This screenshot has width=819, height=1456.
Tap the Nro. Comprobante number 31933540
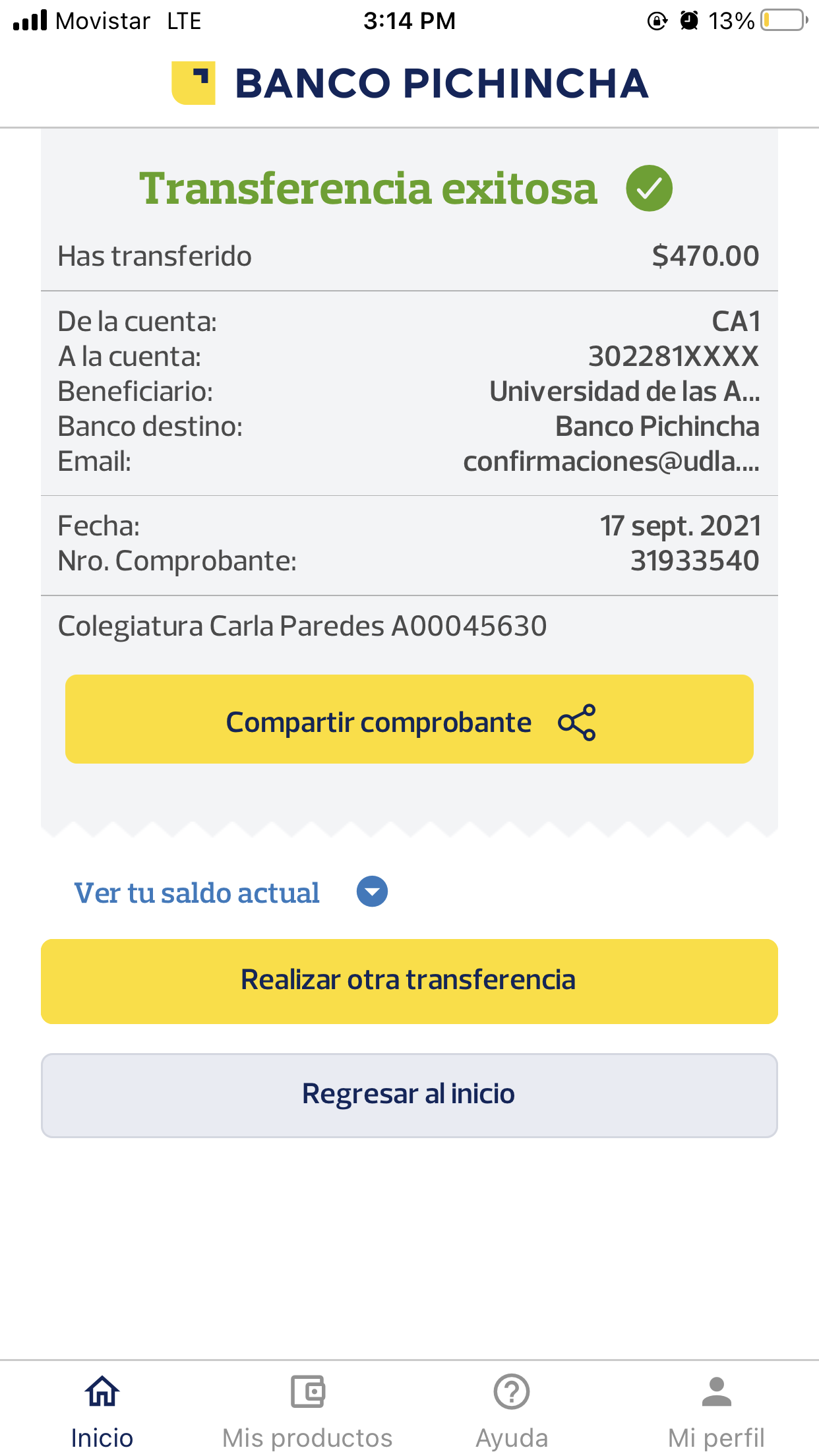[694, 561]
